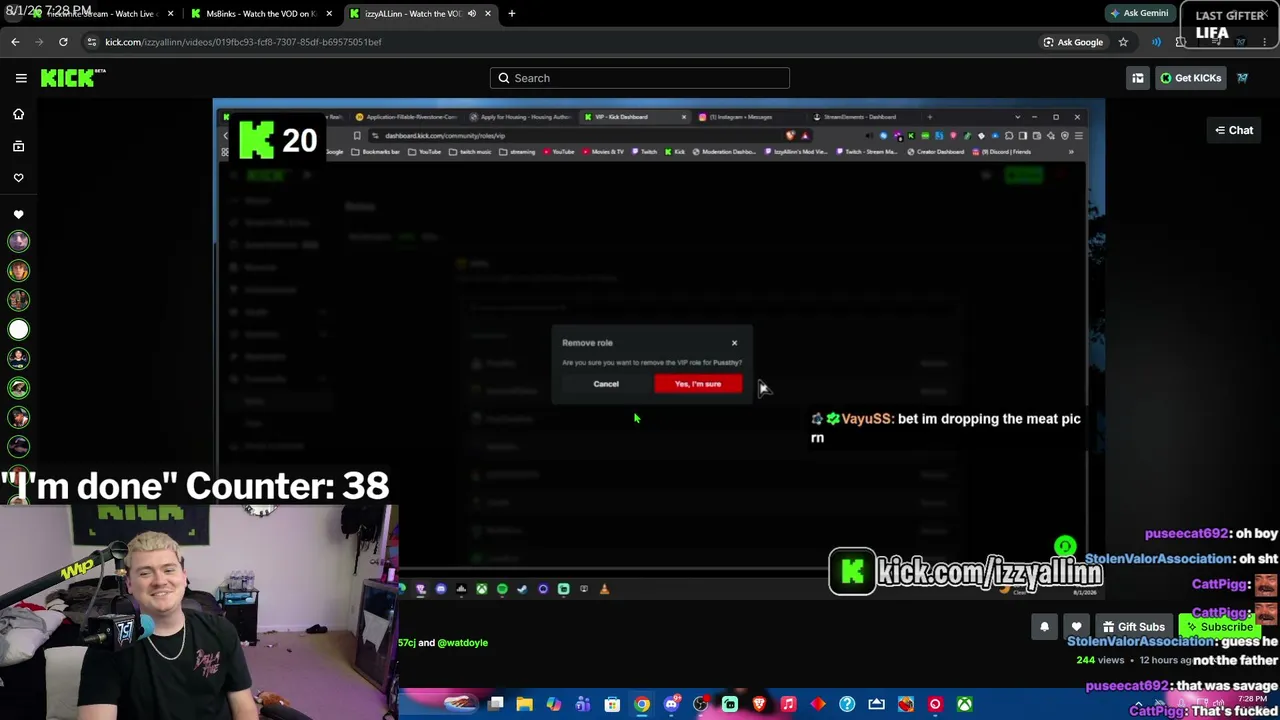Click the green Subscribe button

tap(1219, 627)
